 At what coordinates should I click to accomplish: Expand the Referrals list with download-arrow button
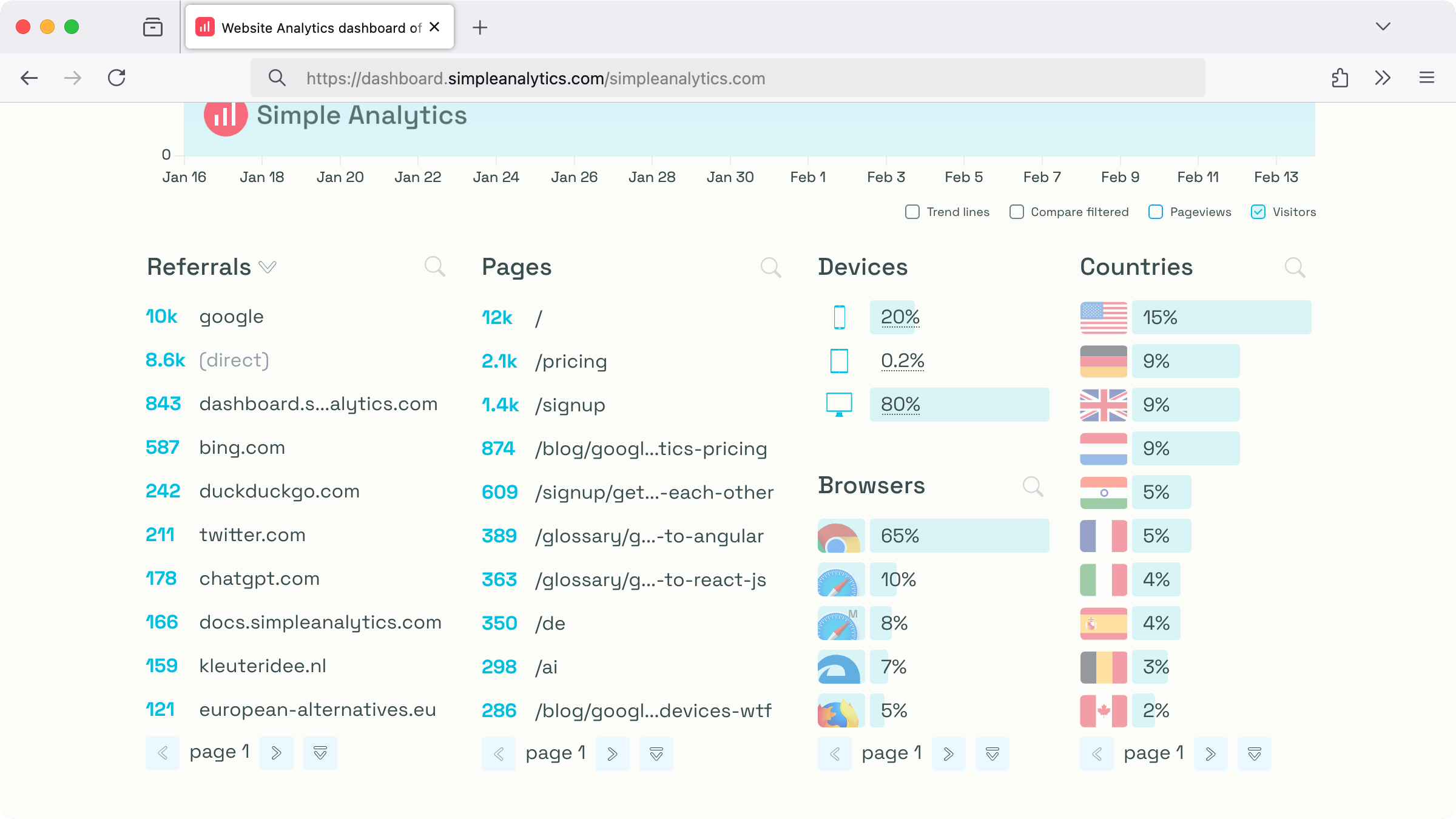point(320,753)
